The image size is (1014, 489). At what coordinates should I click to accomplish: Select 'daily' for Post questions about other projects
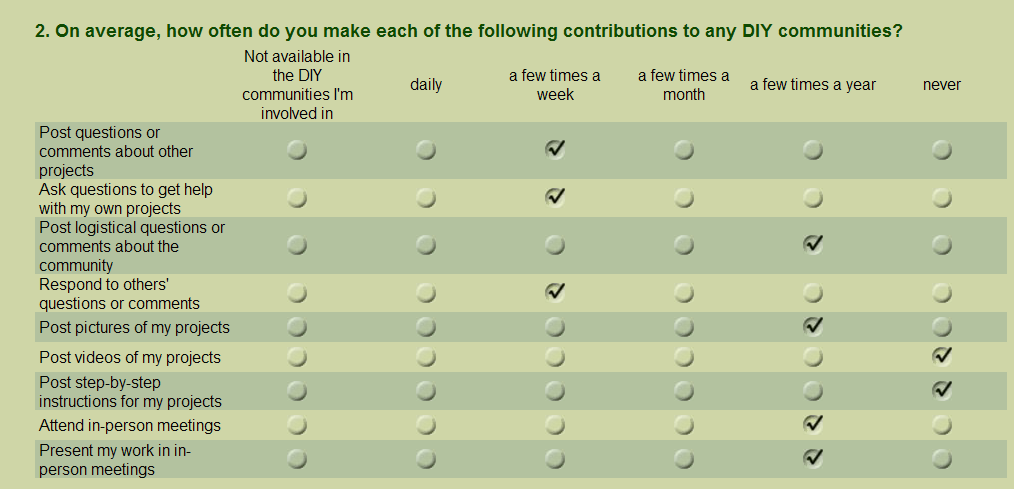(426, 151)
